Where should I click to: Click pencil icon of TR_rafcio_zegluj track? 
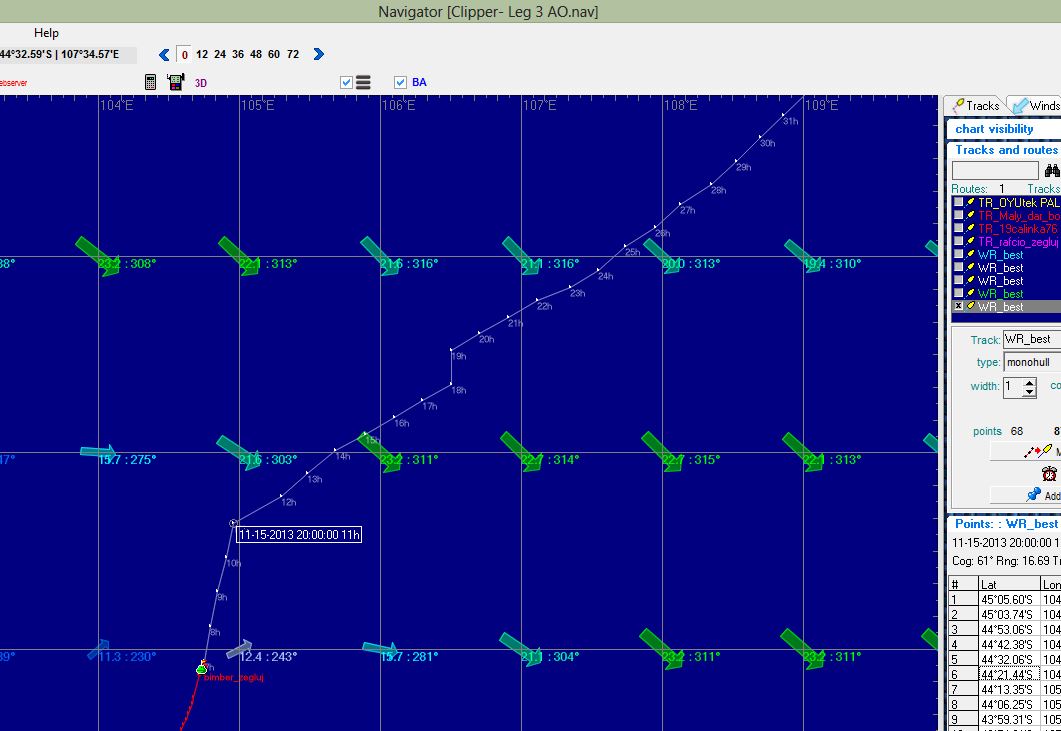coord(970,241)
